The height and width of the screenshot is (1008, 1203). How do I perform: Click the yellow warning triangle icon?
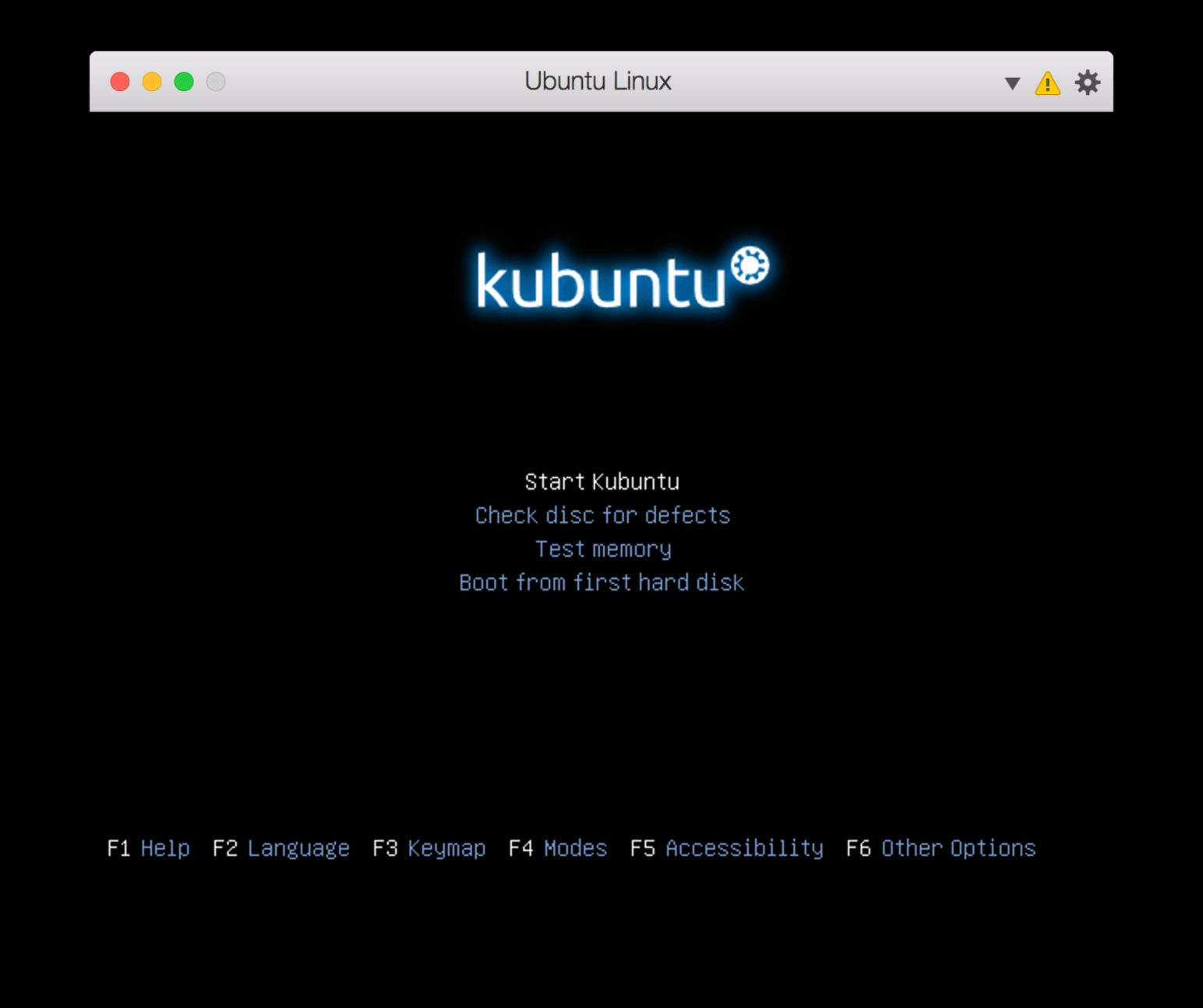(1047, 83)
